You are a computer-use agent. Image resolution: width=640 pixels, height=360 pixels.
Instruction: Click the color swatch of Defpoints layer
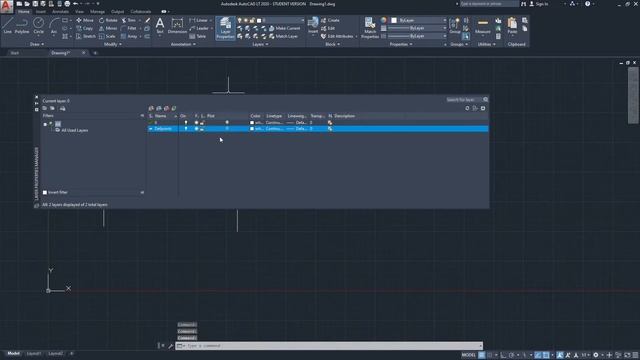point(252,129)
